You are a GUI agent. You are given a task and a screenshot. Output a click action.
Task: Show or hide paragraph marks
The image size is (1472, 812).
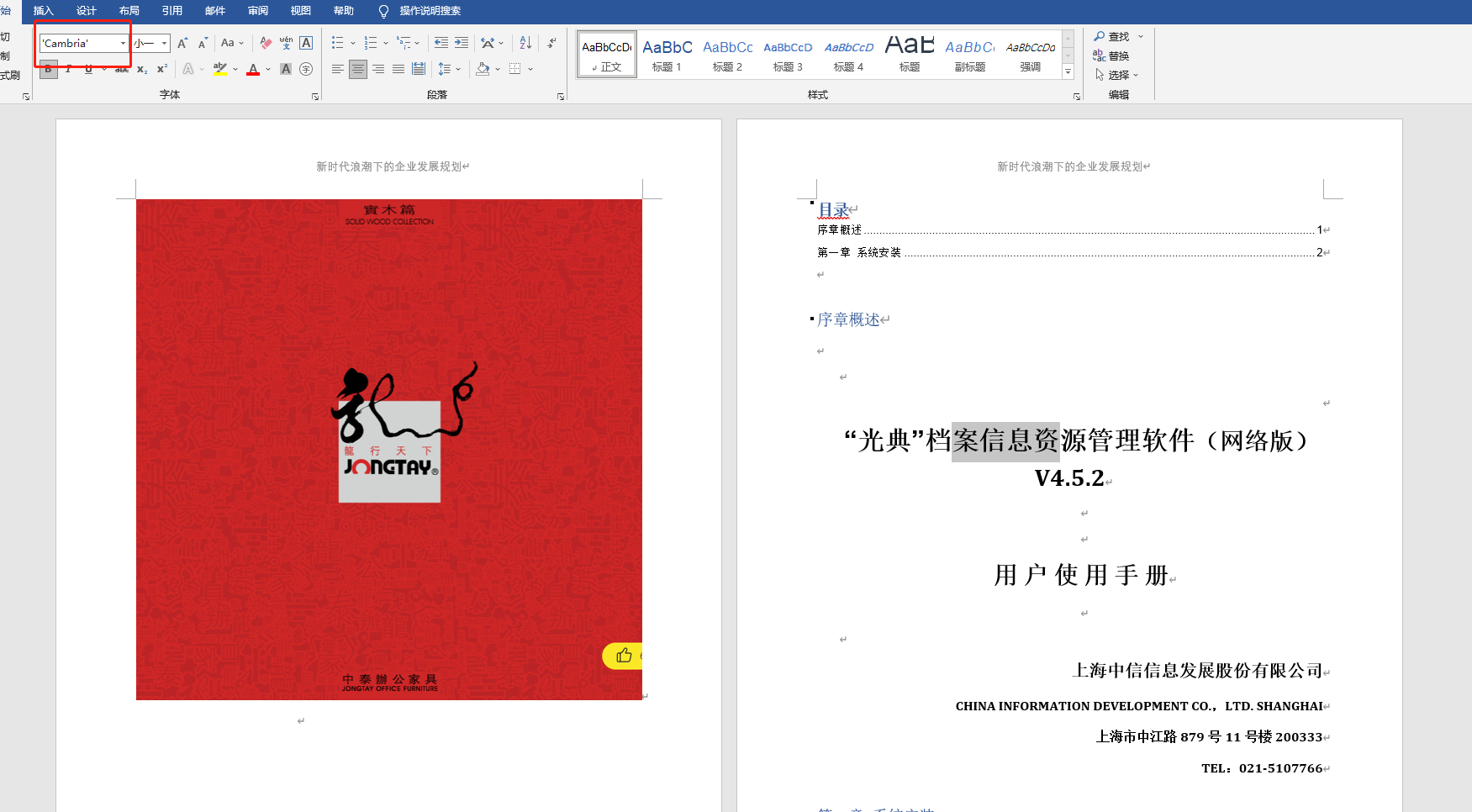click(551, 43)
